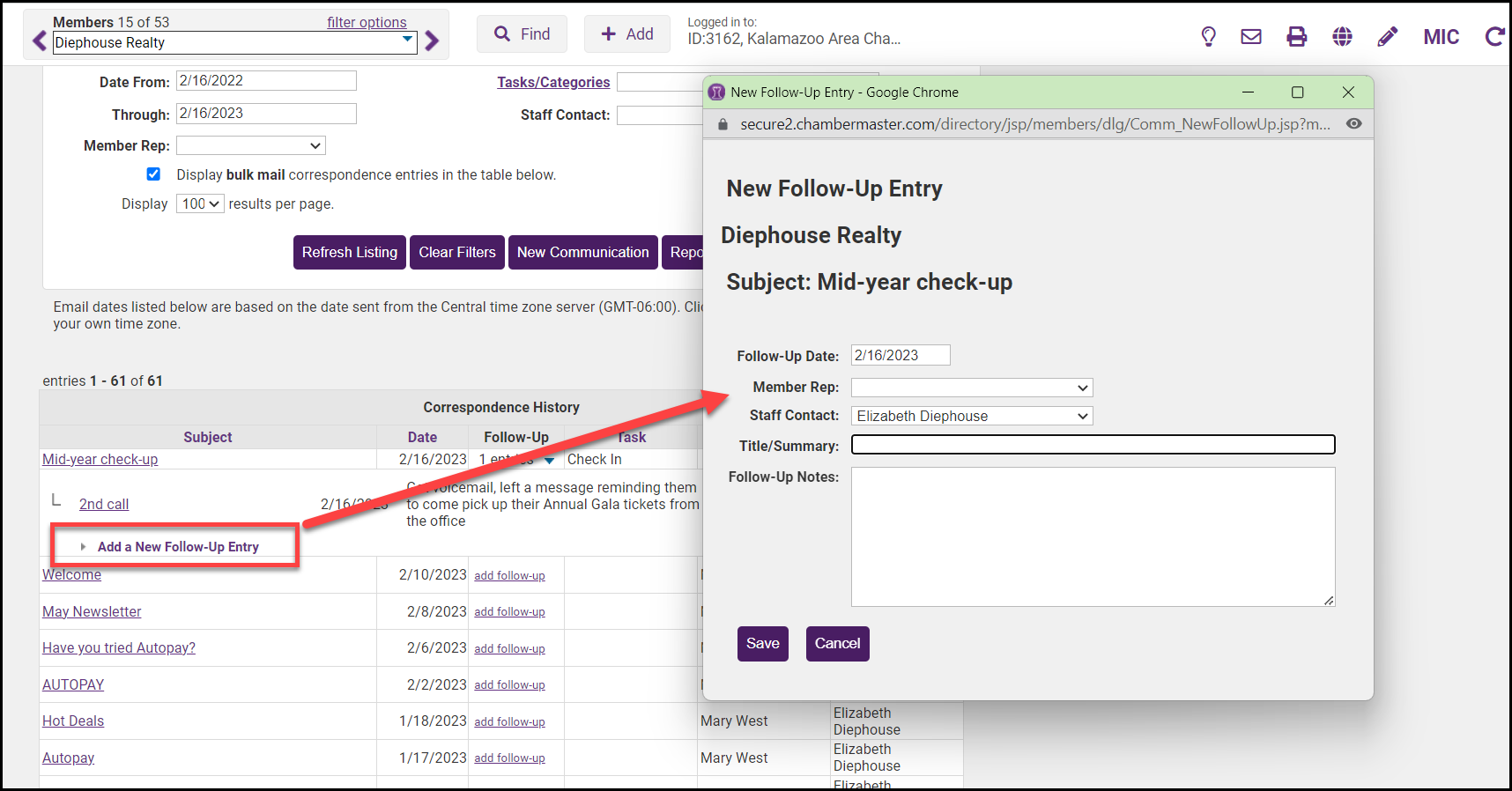This screenshot has width=1512, height=791.
Task: Click into the Title/Summary text field
Action: pos(1093,445)
